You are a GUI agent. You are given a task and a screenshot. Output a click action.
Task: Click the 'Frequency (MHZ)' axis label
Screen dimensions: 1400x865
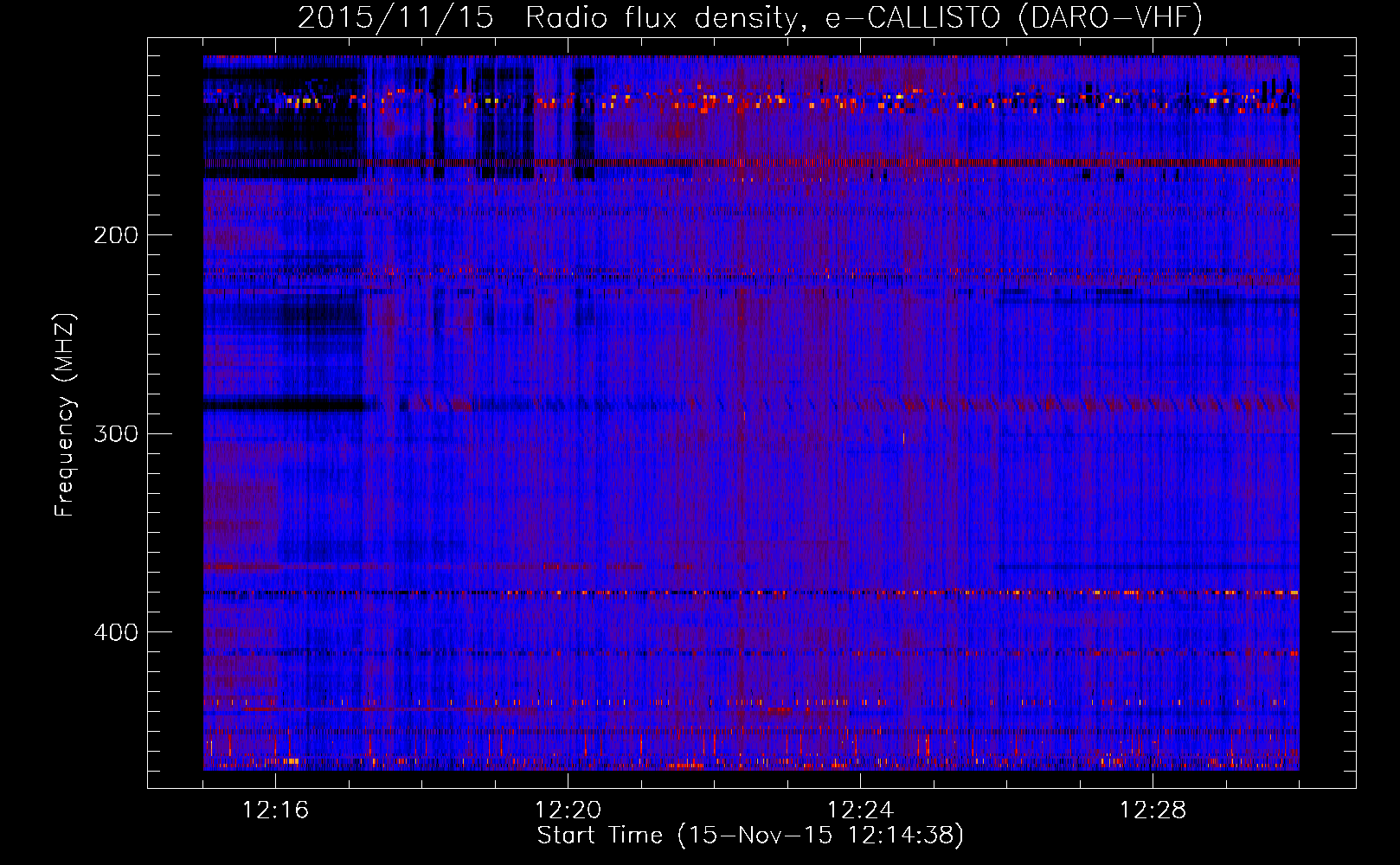[65, 415]
